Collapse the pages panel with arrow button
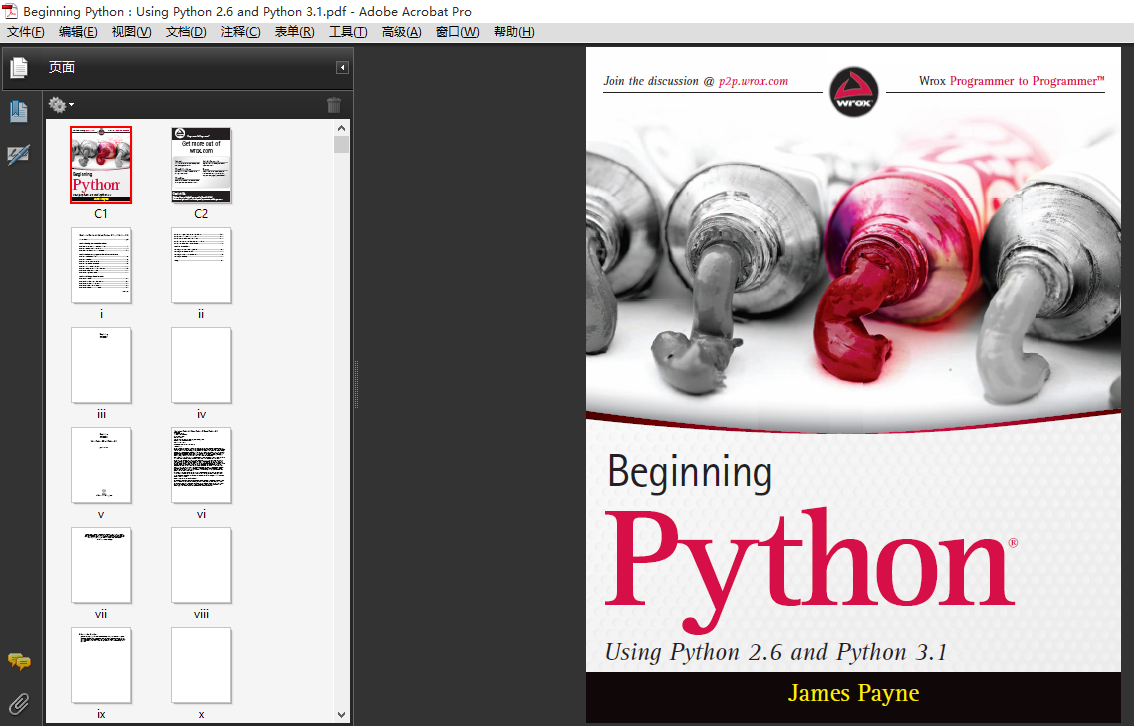Viewport: 1134px width, 726px height. pos(343,68)
